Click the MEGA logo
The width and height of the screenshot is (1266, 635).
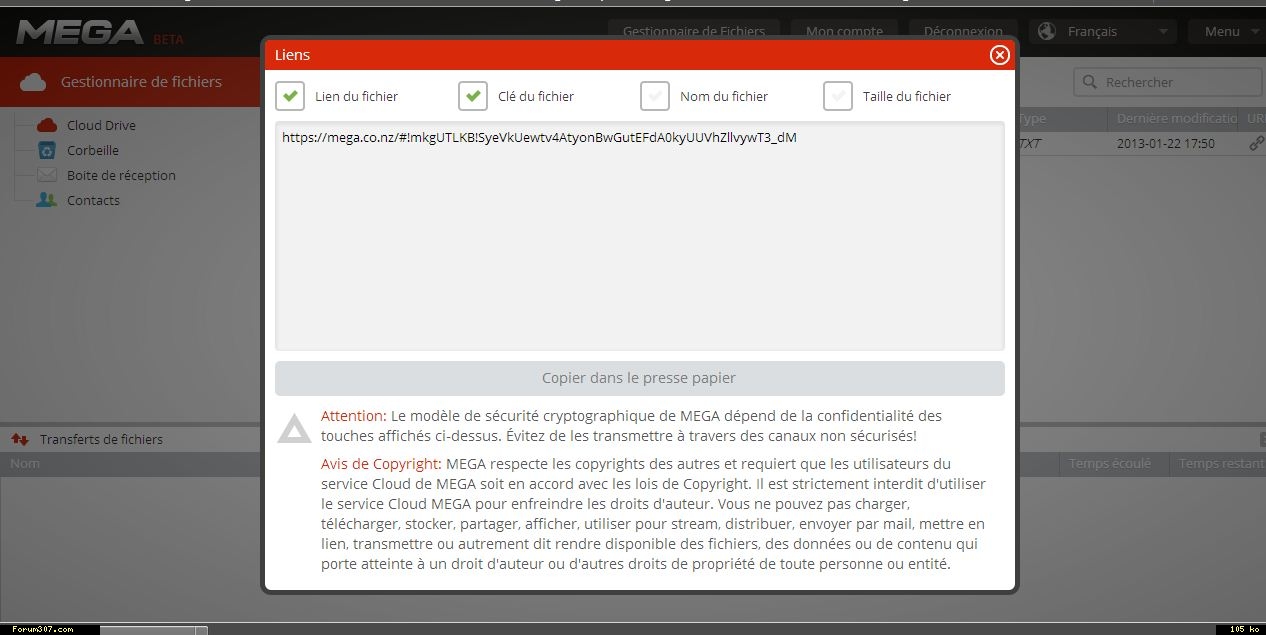click(x=80, y=33)
